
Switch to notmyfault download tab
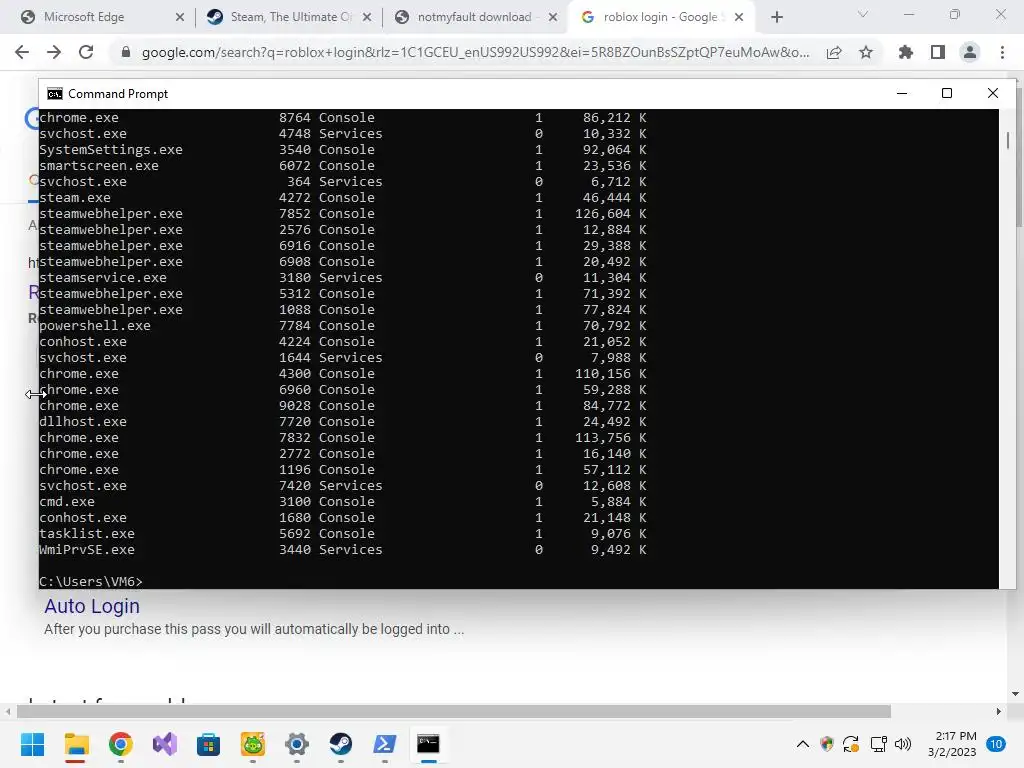click(474, 17)
